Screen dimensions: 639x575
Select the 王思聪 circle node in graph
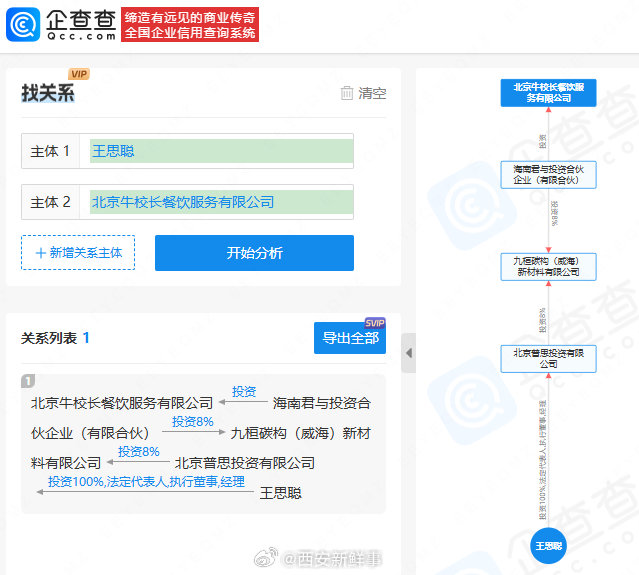(548, 546)
